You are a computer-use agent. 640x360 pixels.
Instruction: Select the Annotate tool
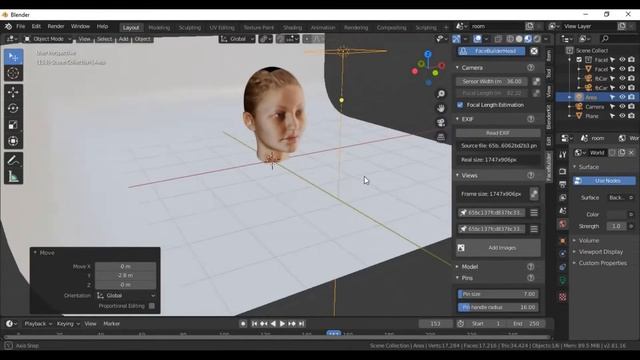click(x=13, y=160)
